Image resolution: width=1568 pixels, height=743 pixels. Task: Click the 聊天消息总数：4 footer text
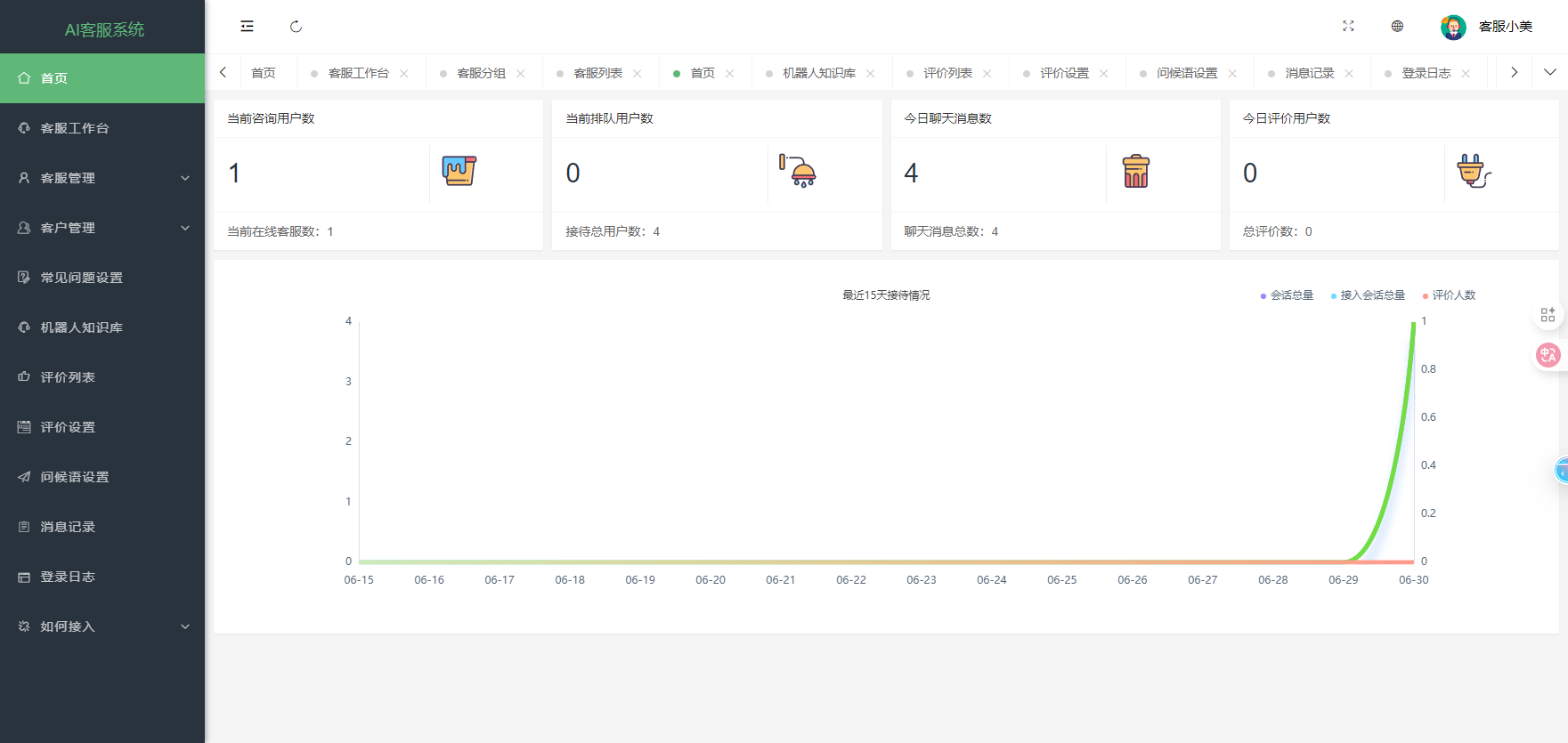[951, 231]
